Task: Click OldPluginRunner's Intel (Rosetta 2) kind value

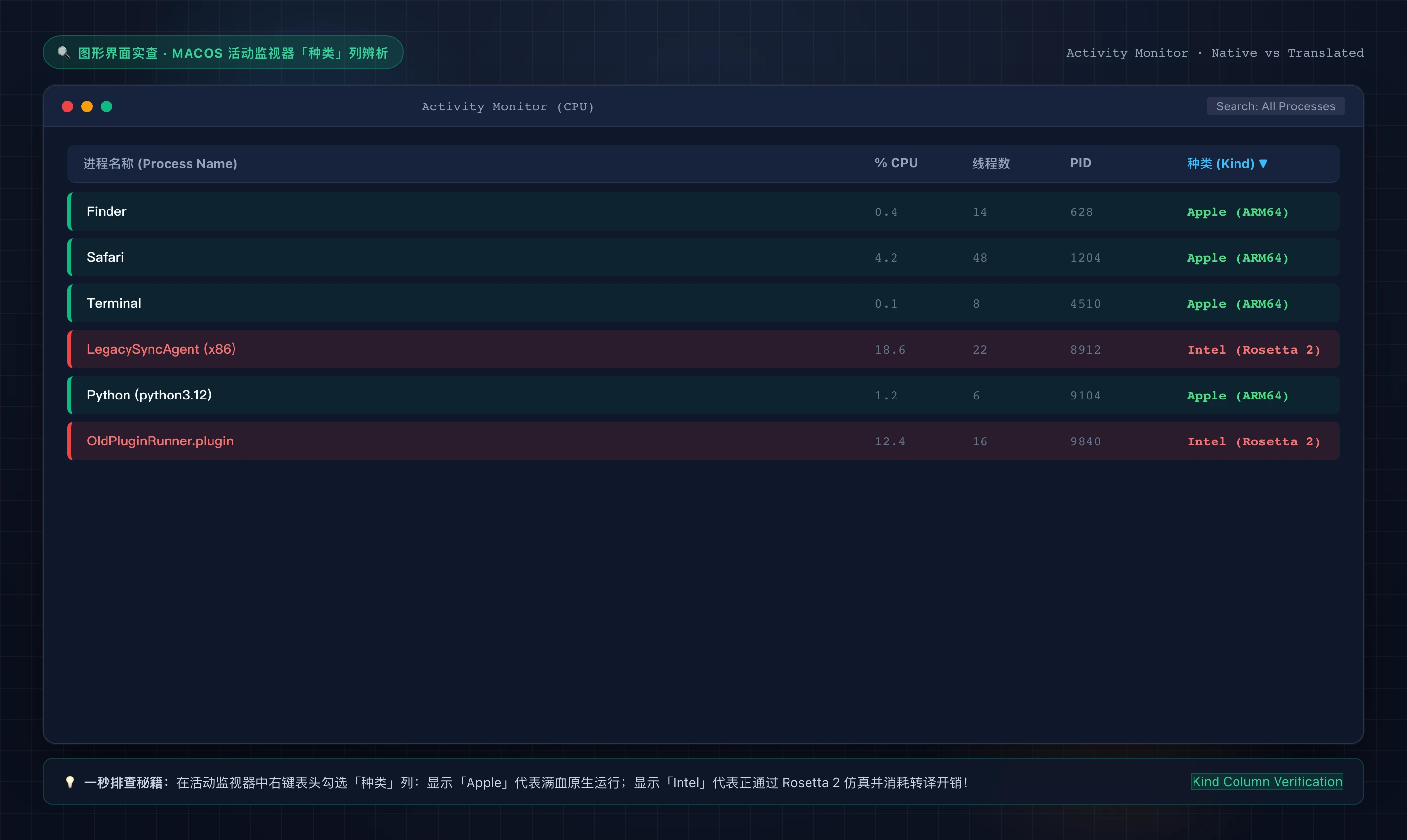Action: pyautogui.click(x=1254, y=441)
